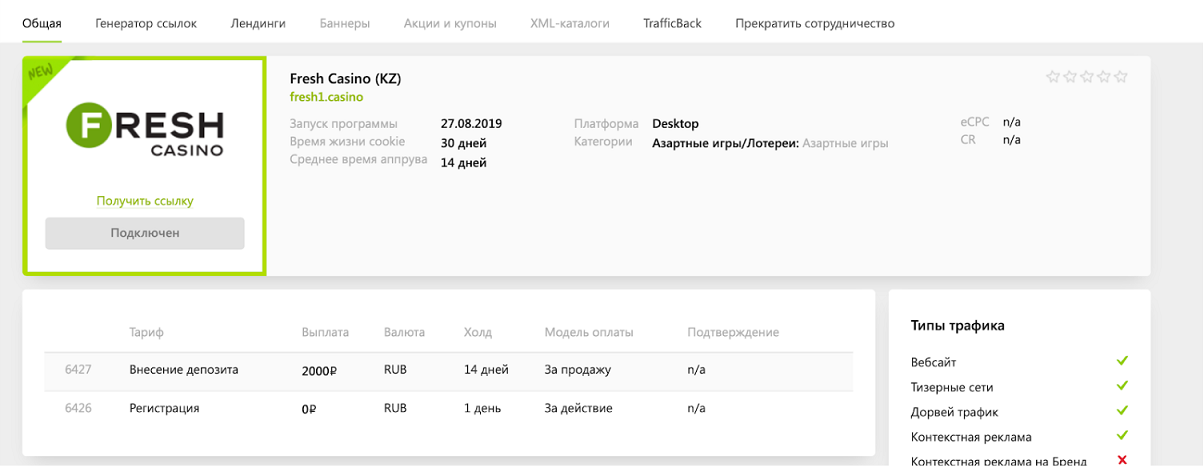Click the Подтверждение column header

(733, 332)
